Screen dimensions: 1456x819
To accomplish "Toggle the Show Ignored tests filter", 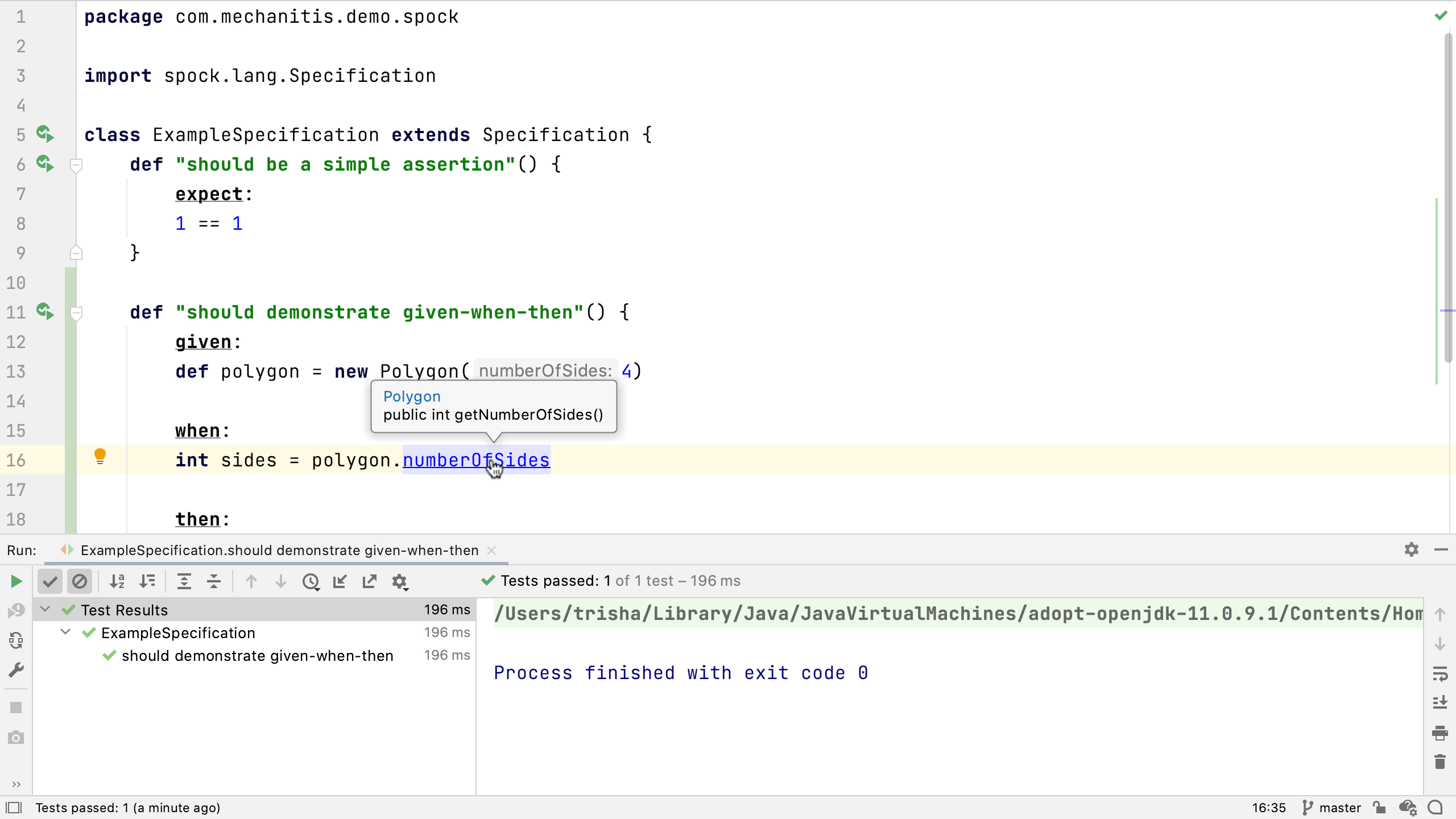I will [x=80, y=581].
